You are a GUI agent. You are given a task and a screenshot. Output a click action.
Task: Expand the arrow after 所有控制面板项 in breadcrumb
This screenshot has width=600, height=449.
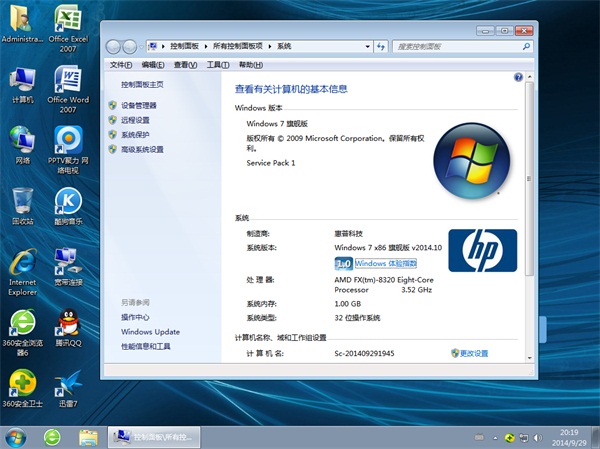coord(271,46)
